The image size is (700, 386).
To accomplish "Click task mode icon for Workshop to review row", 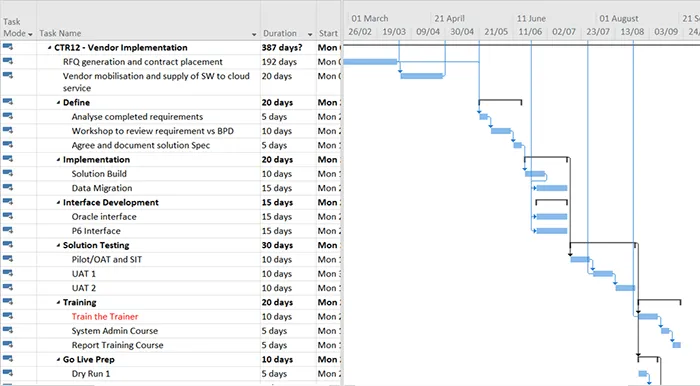I will (8, 130).
